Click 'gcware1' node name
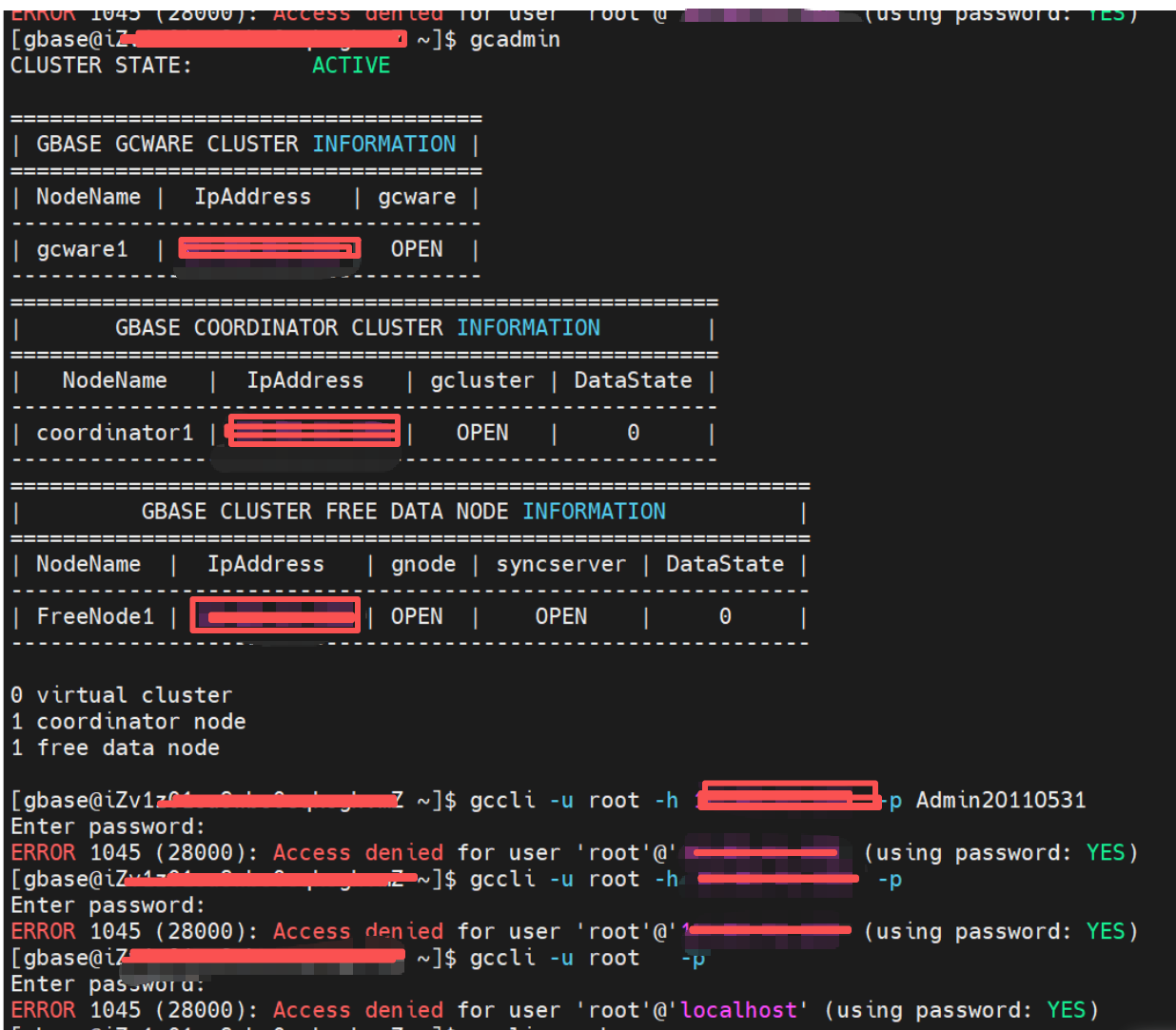1176x1030 pixels. 82,249
